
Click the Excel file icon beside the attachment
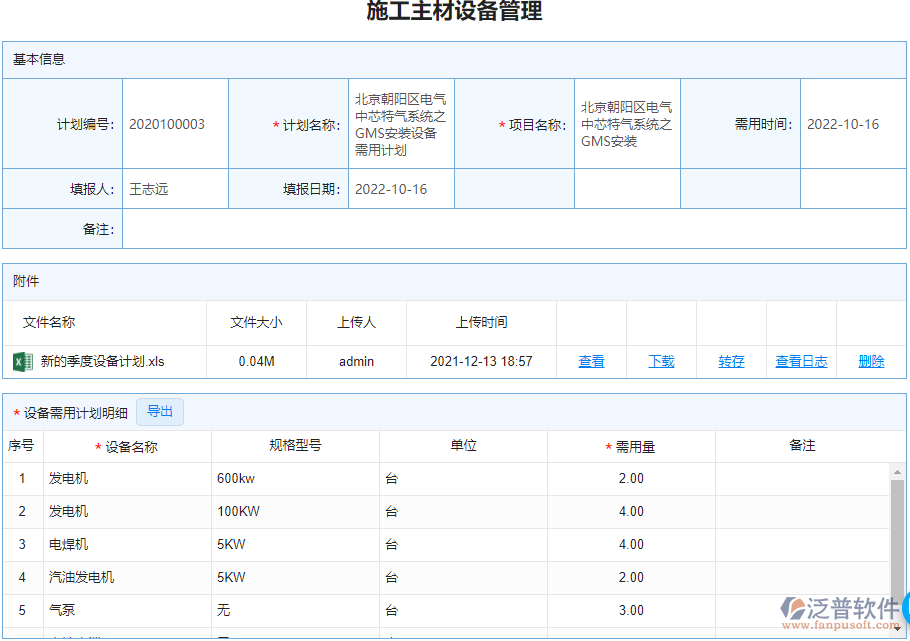tap(22, 359)
